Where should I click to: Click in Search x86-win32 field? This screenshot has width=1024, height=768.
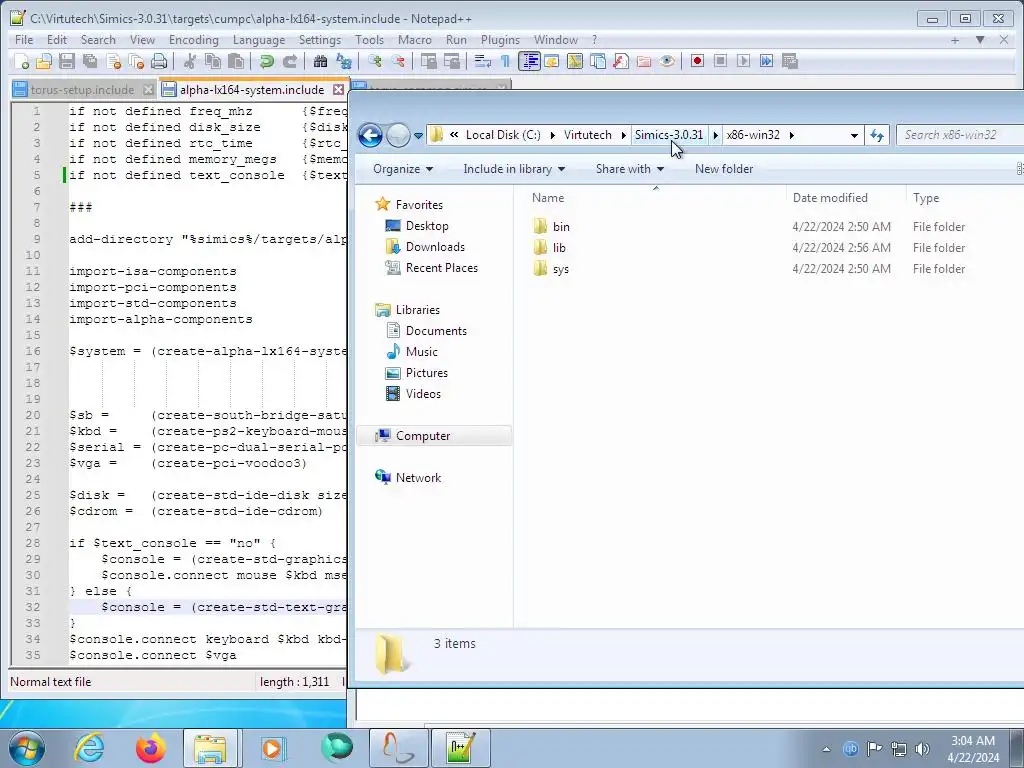(x=960, y=135)
